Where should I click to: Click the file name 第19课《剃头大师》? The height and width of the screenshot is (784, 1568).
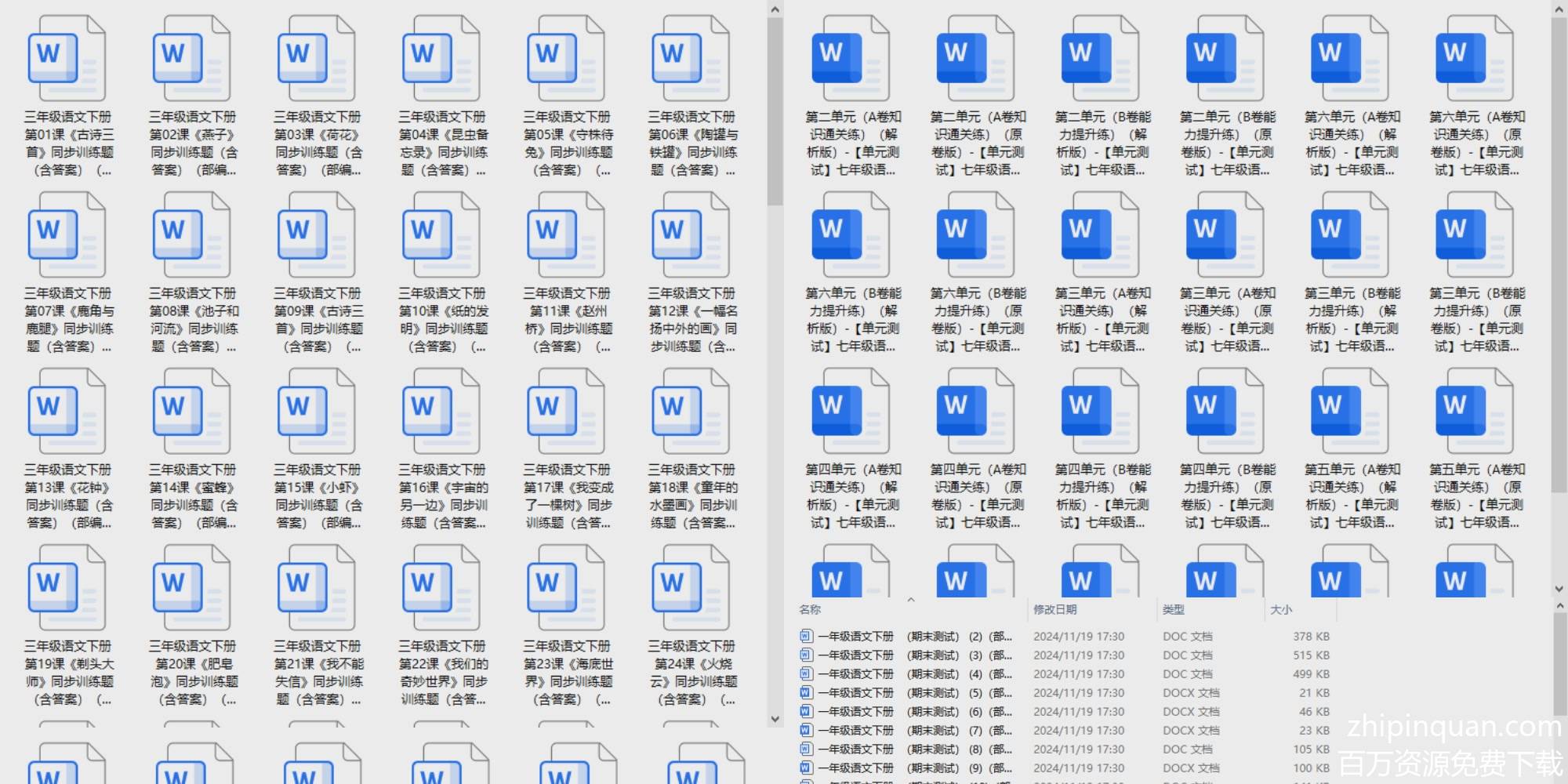pyautogui.click(x=68, y=673)
